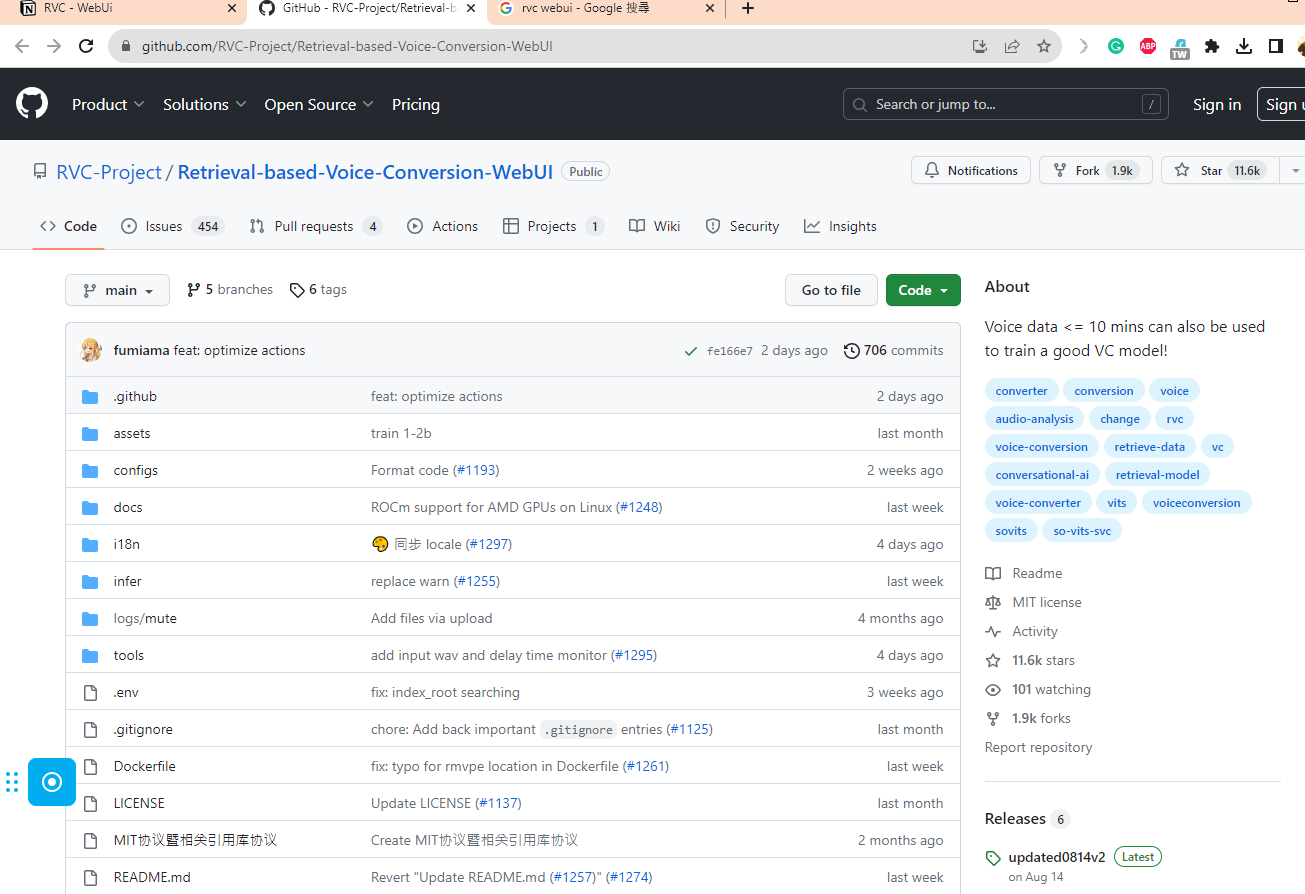Open the configs folder name
The image size is (1305, 894).
135,470
